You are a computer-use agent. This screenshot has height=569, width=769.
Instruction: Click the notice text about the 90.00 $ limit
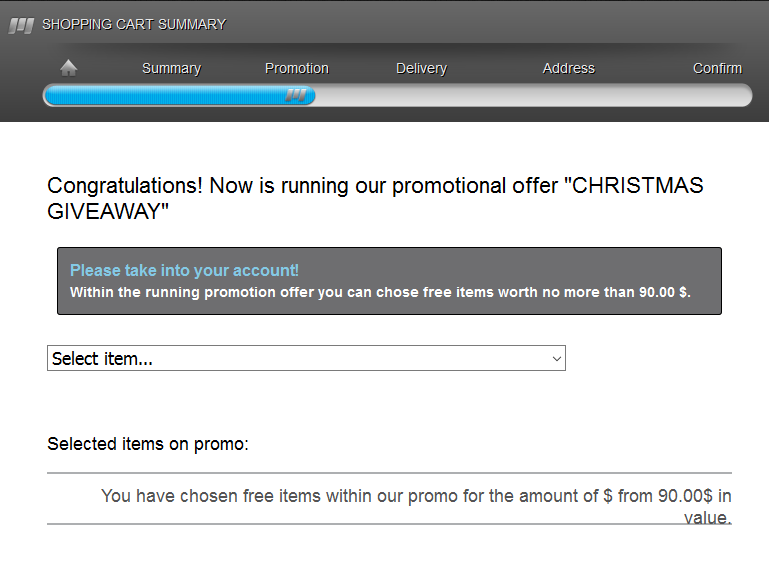380,293
